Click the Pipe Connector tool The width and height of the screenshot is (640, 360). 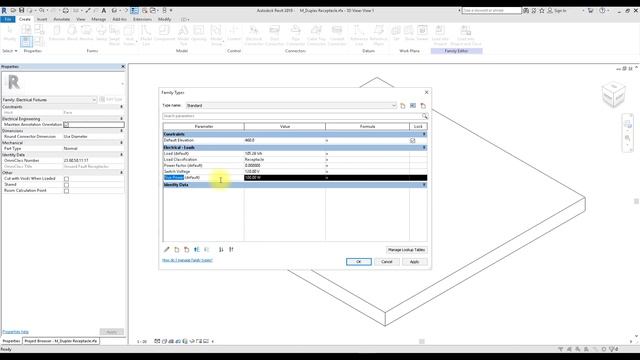tap(296, 35)
